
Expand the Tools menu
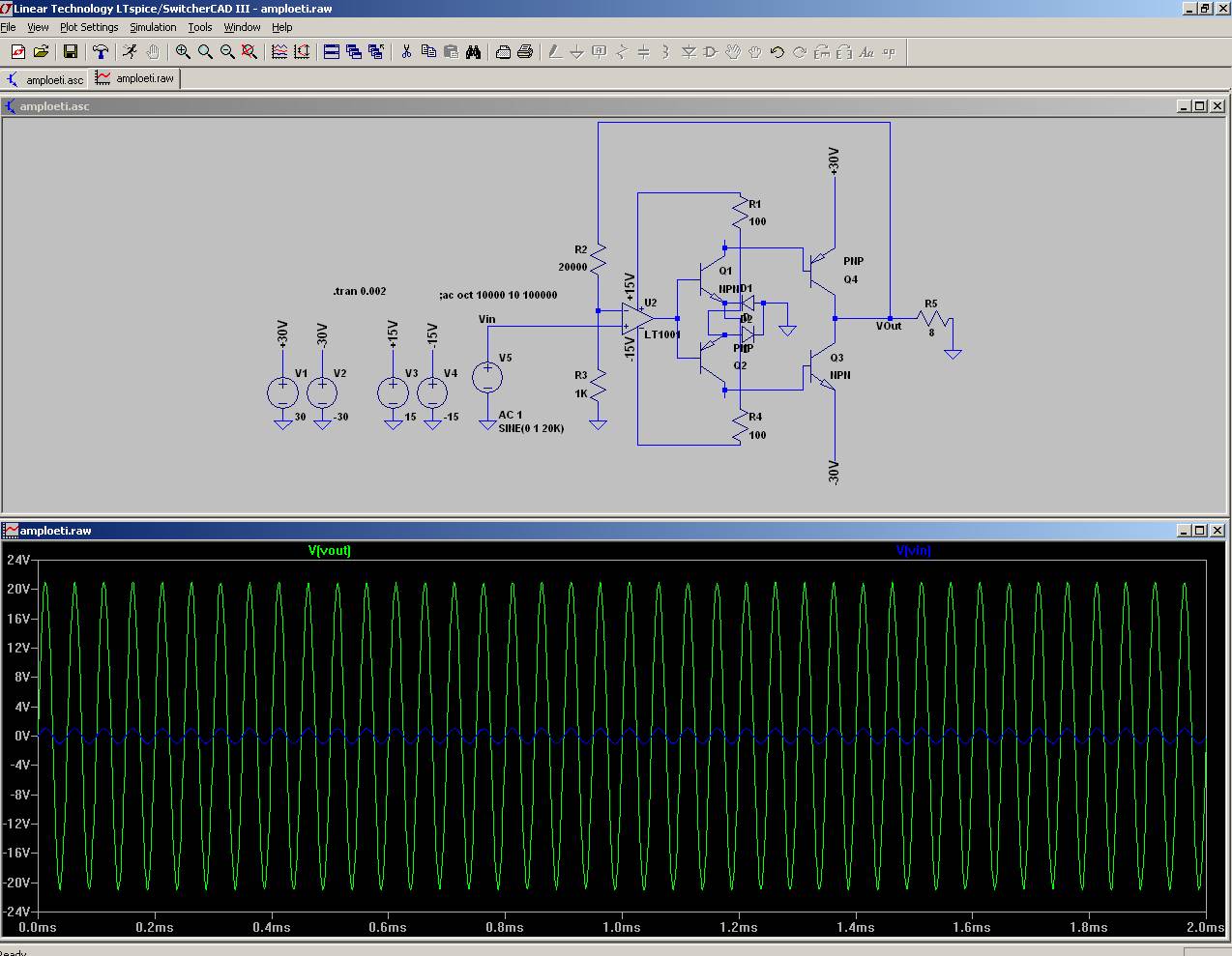tap(199, 27)
